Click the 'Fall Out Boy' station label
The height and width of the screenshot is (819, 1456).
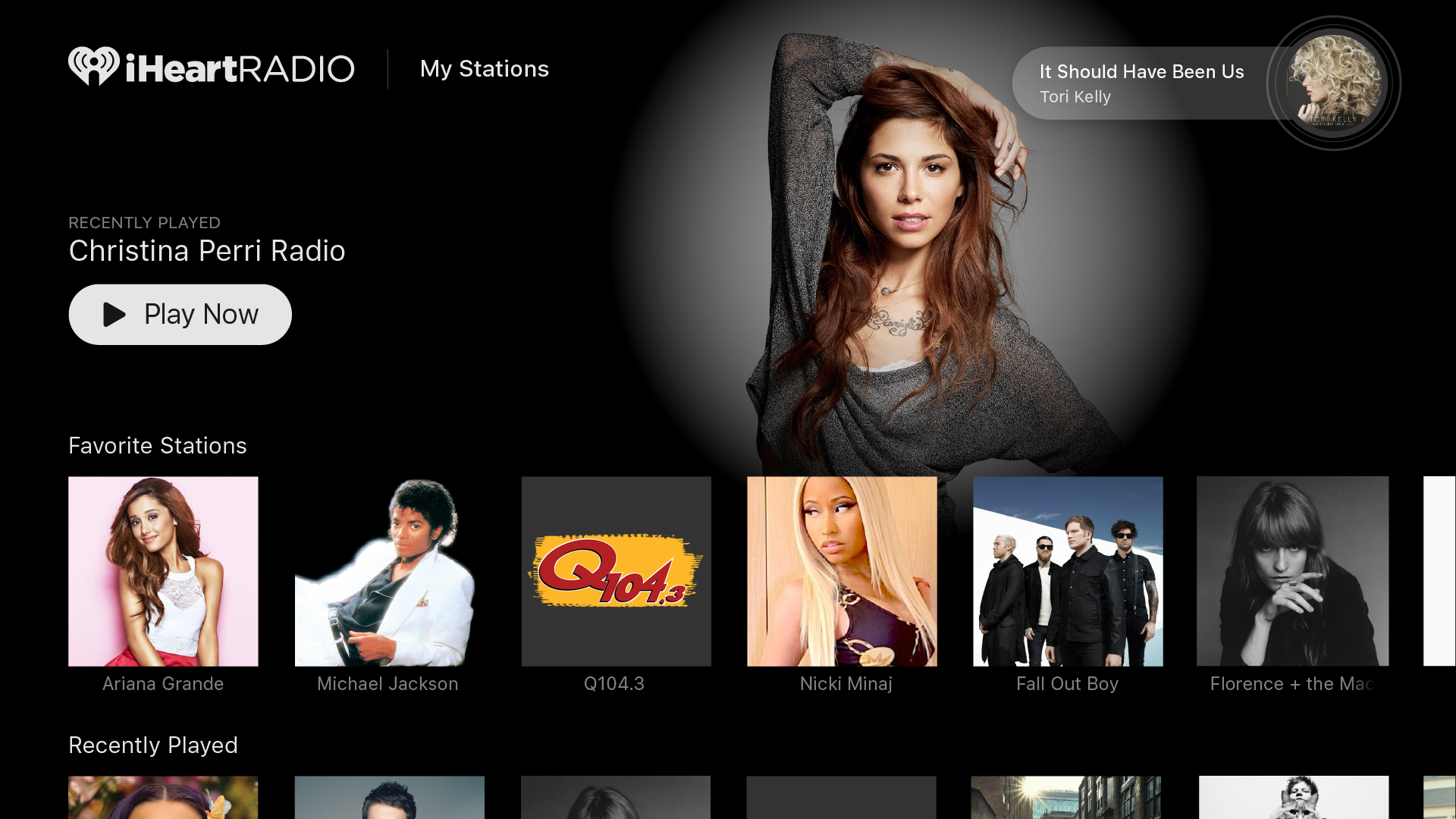tap(1068, 684)
